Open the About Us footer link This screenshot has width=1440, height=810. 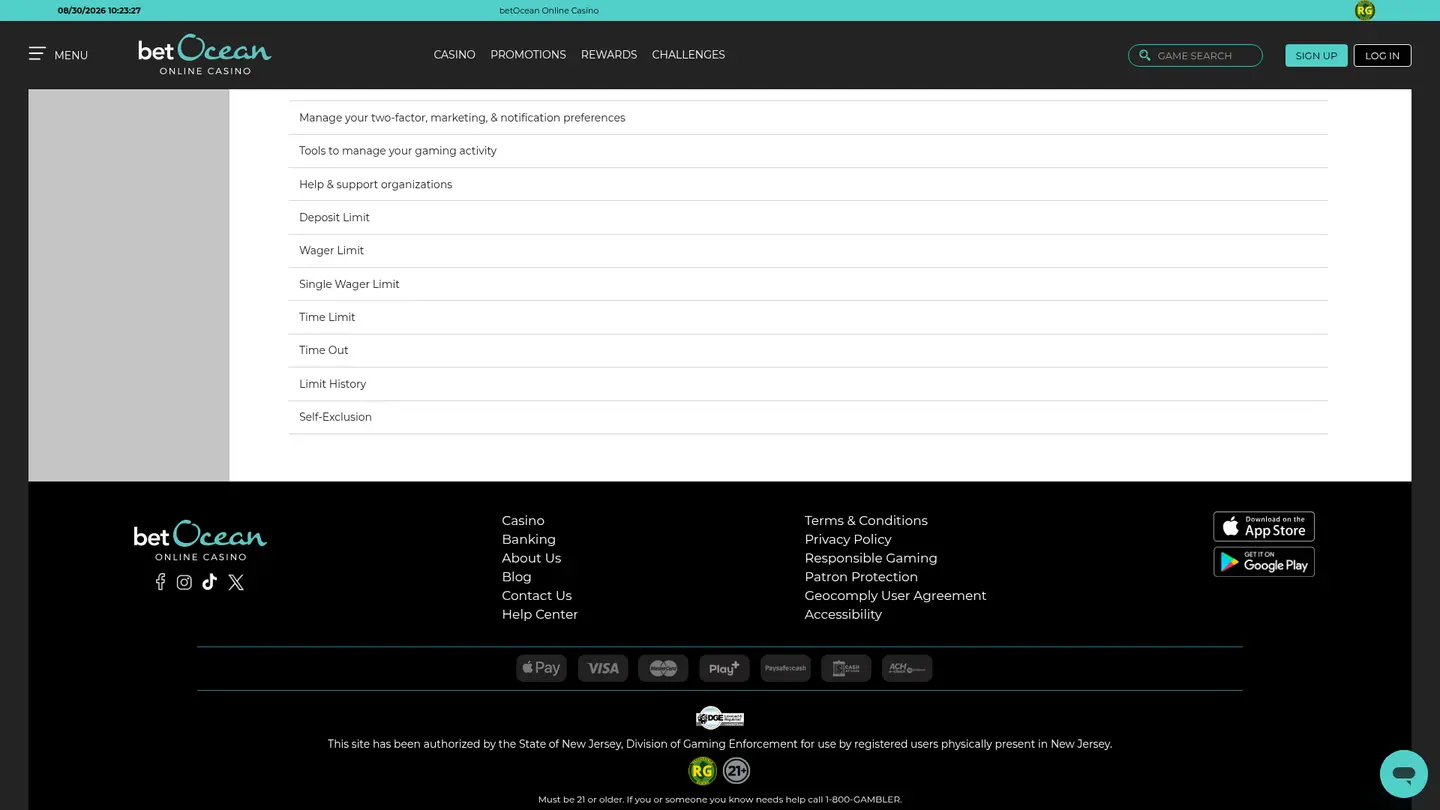(x=531, y=558)
